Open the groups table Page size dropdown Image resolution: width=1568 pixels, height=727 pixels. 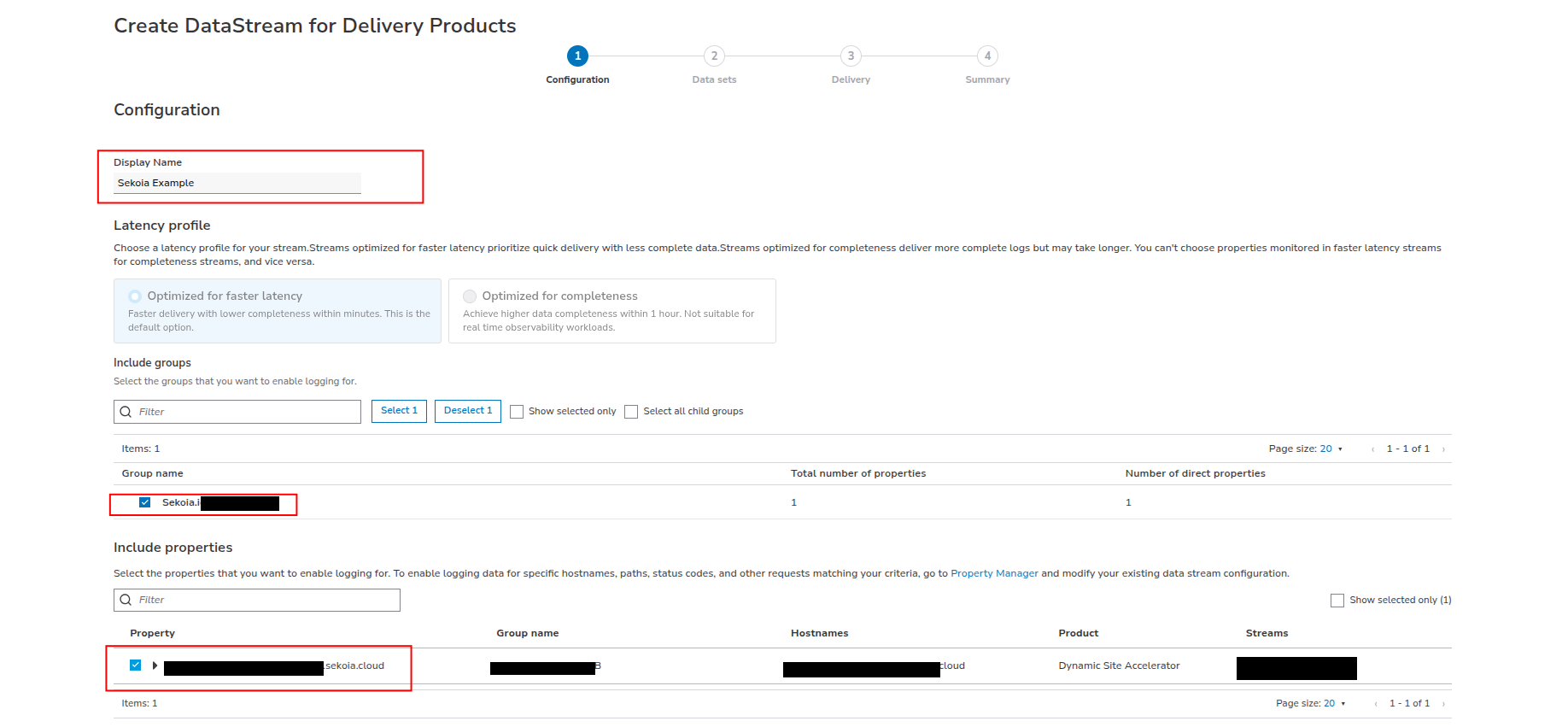point(1331,449)
